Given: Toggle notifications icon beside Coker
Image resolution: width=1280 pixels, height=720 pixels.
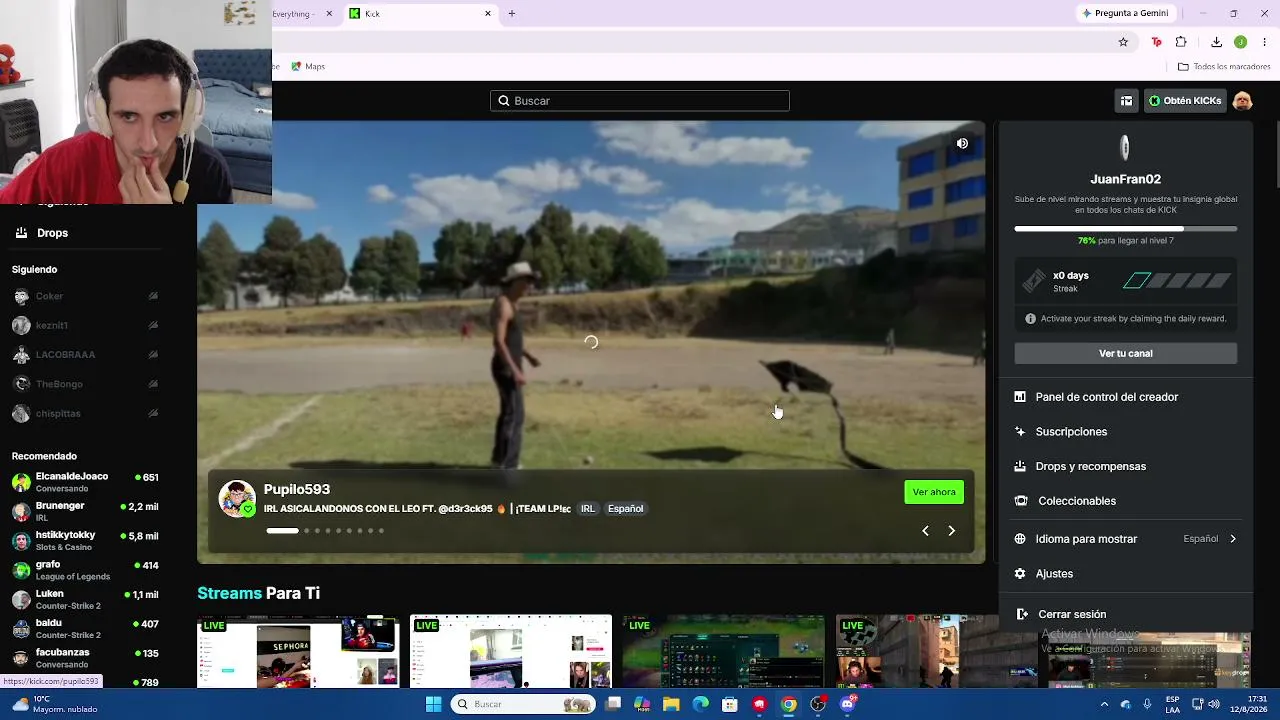Looking at the screenshot, I should coord(153,296).
